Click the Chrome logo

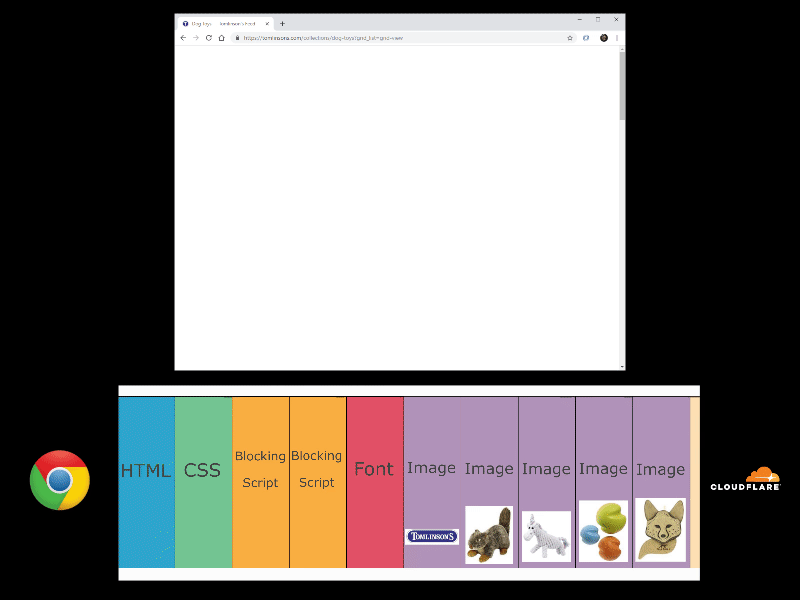[x=60, y=480]
